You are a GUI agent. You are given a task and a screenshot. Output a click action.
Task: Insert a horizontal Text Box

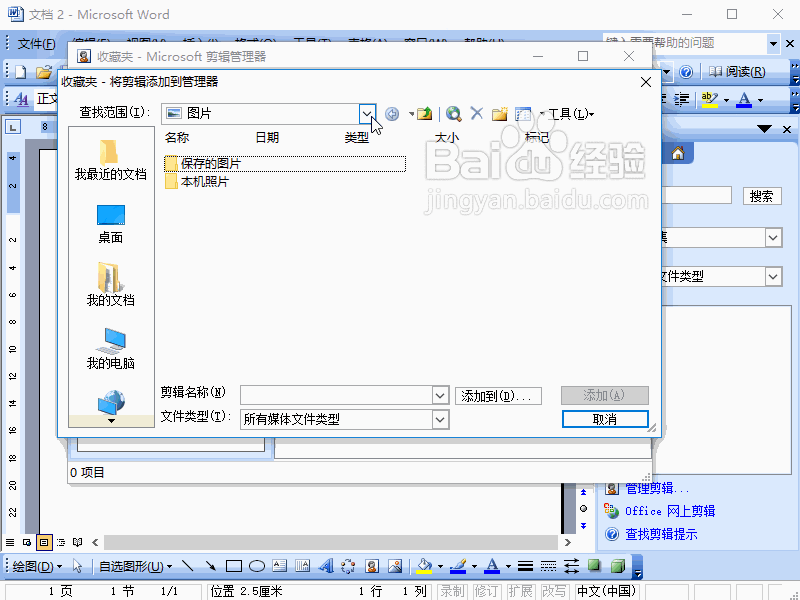(x=280, y=566)
